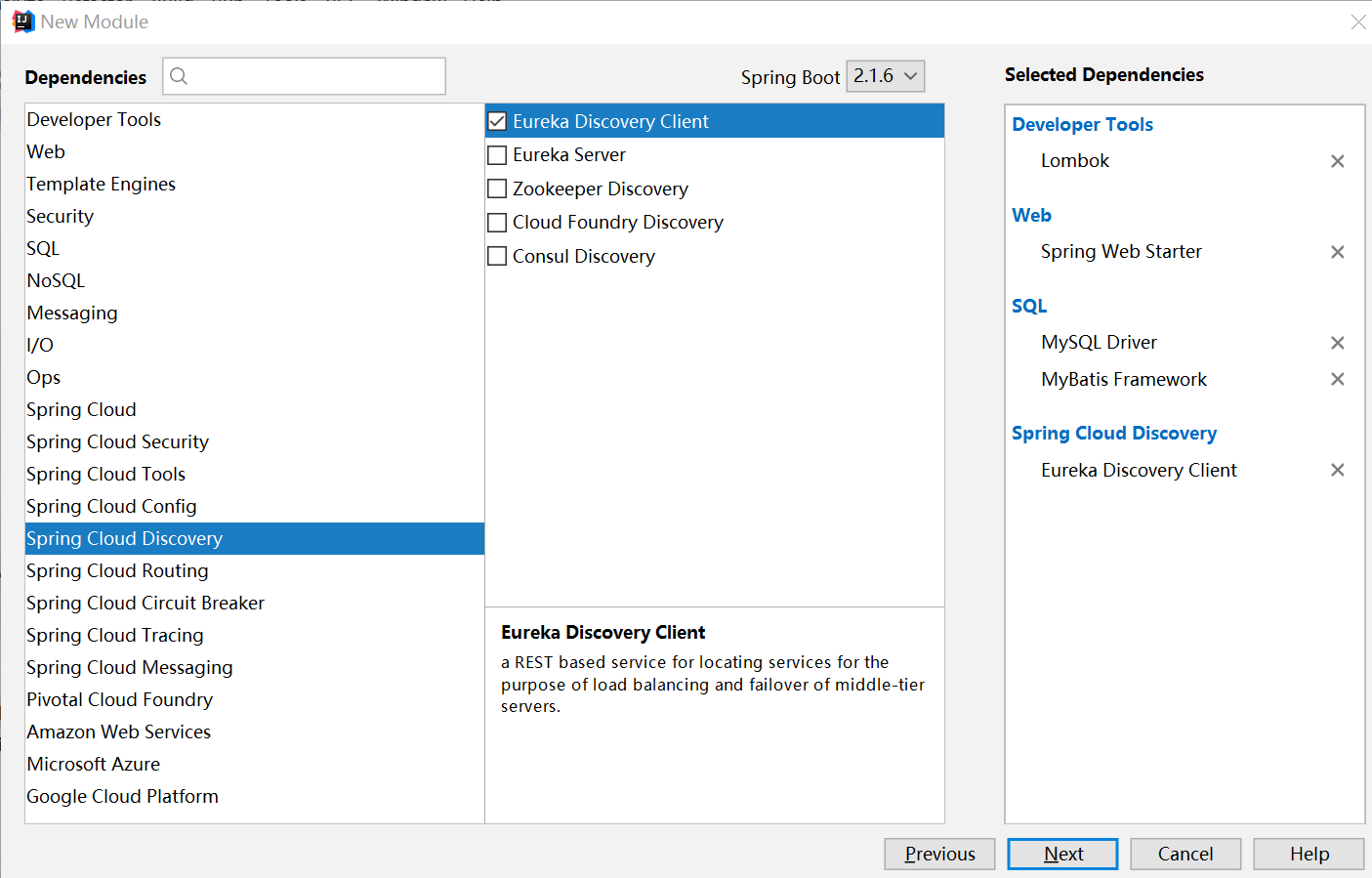
Task: Select Spring Cloud Tools category
Action: [x=255, y=474]
